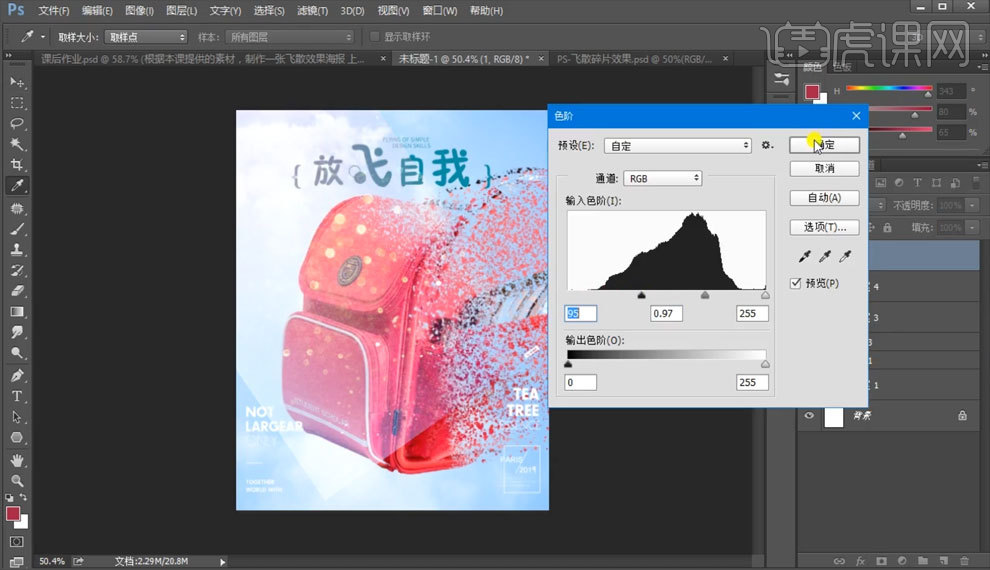Select the Magic Wand tool
This screenshot has width=990, height=570.
(17, 145)
